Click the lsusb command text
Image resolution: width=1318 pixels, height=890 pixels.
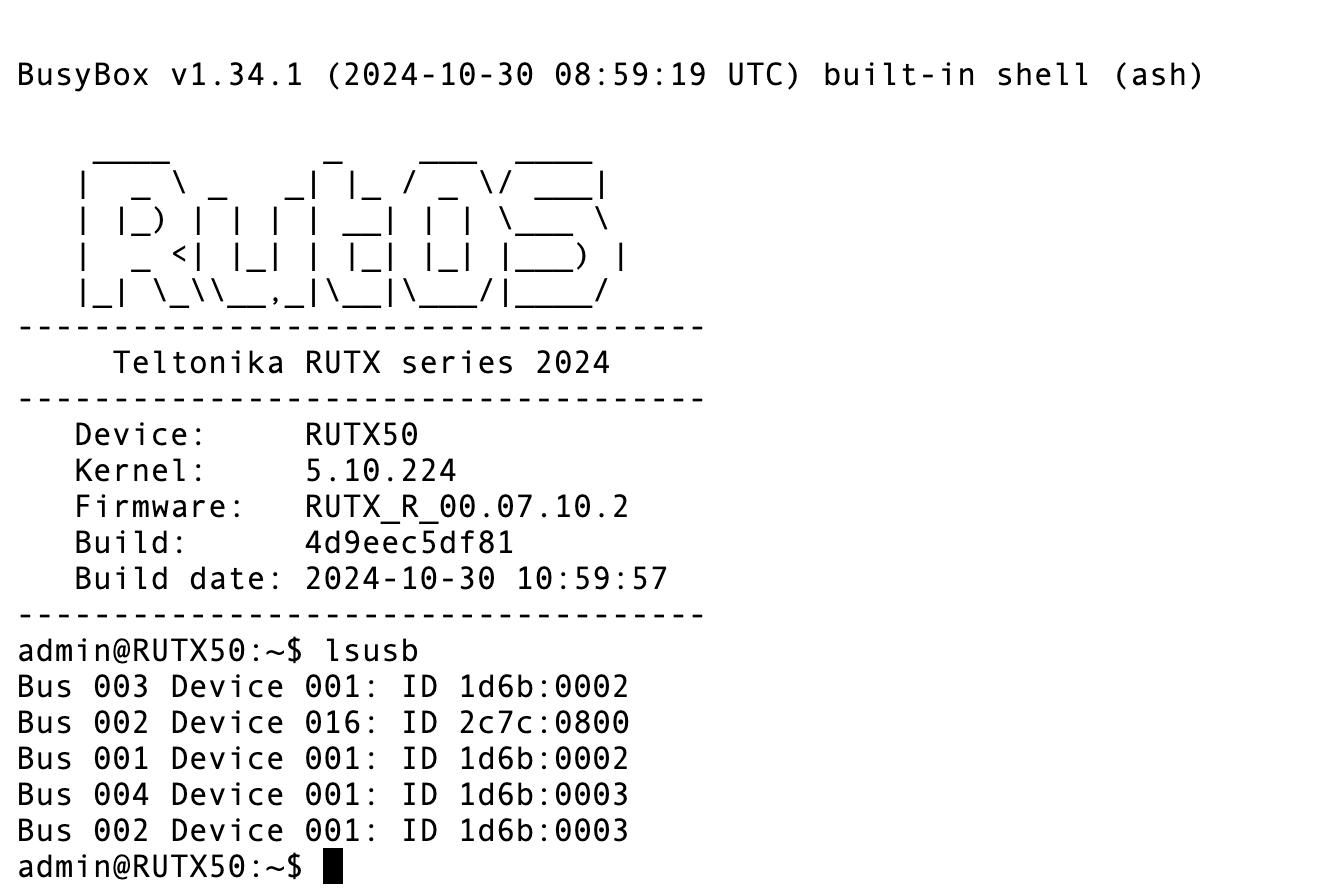click(x=371, y=651)
